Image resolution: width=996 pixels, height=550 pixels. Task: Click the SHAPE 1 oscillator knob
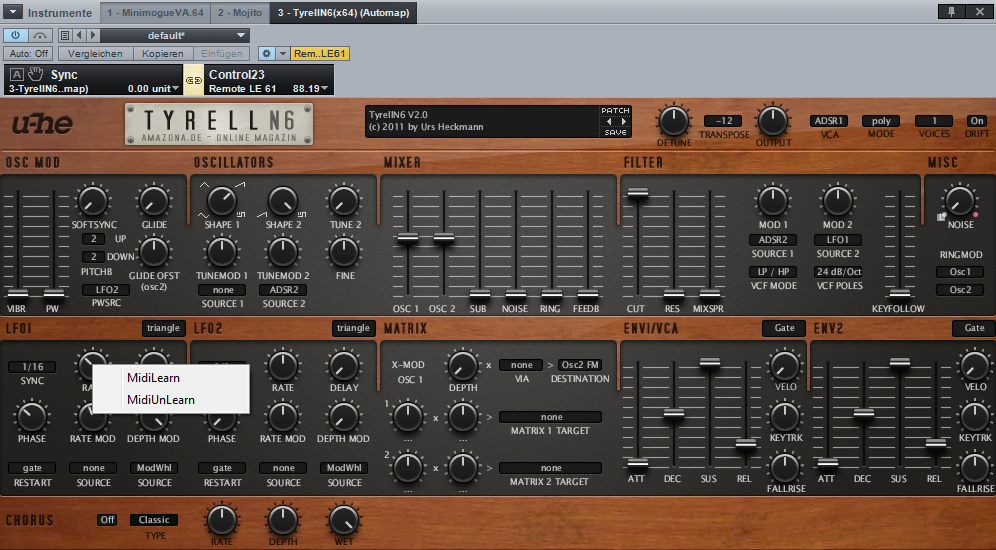coord(221,201)
